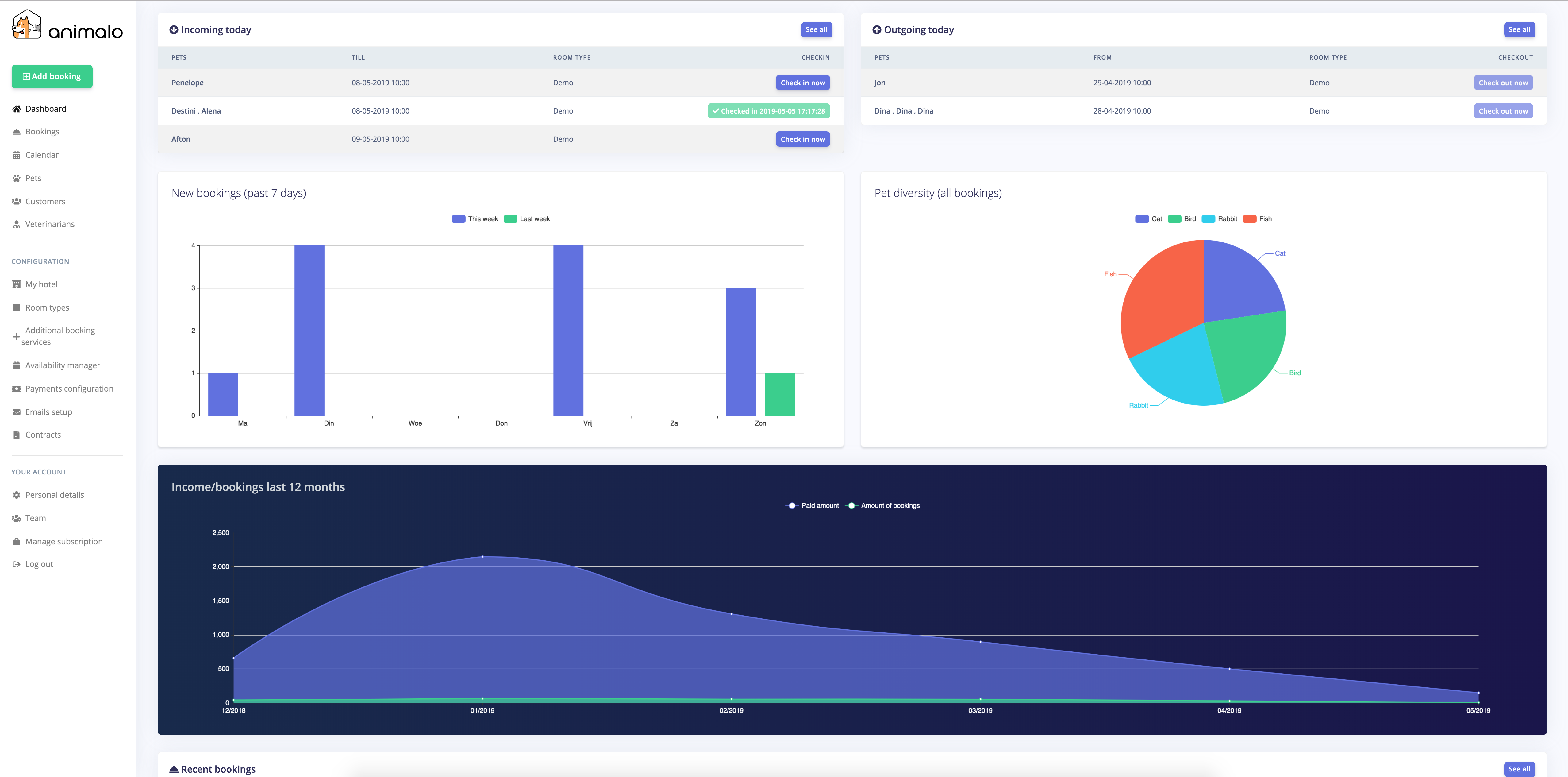Image resolution: width=1568 pixels, height=777 pixels.
Task: Open Personal details via the gear icon
Action: (17, 495)
